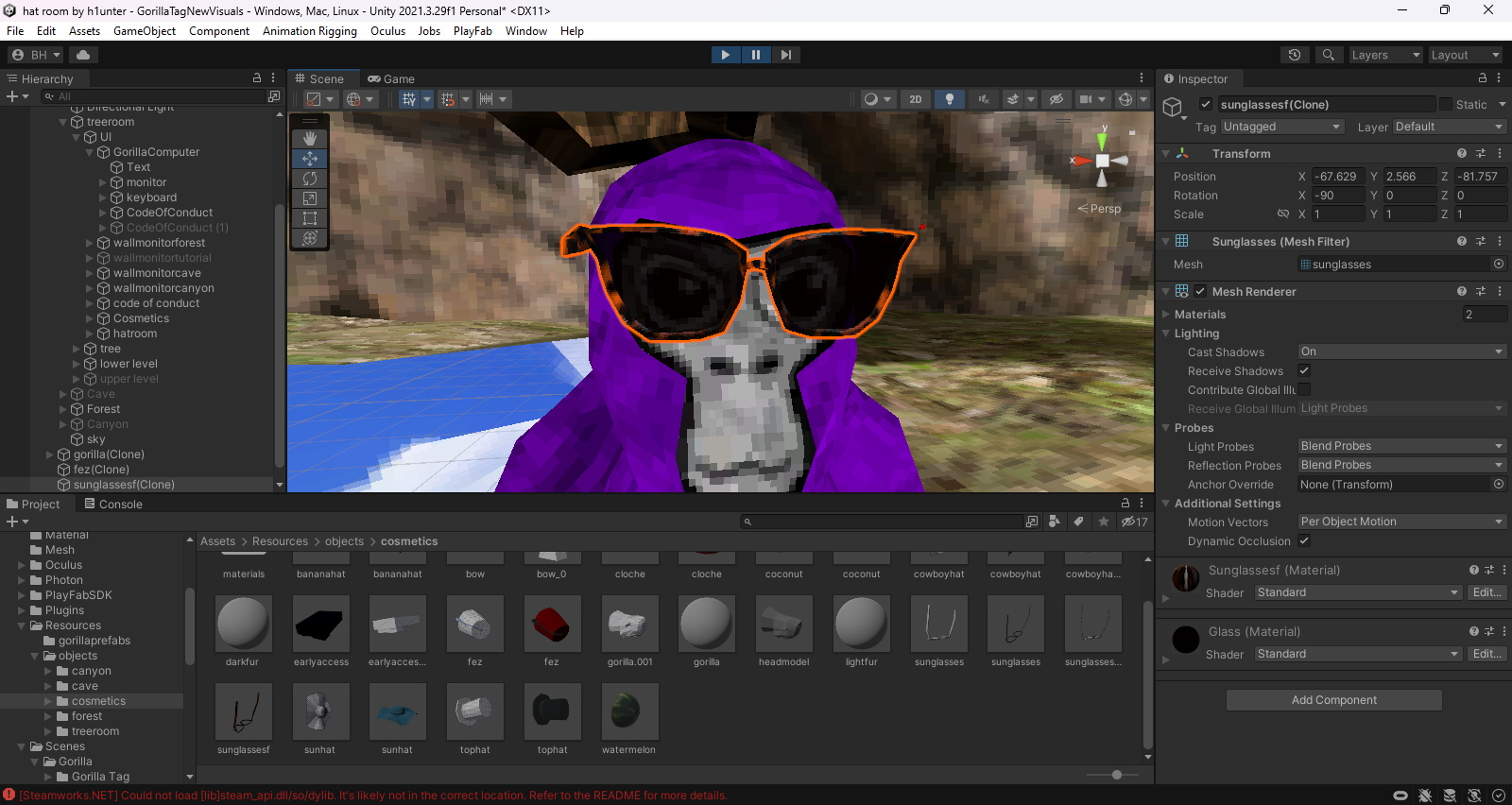The height and width of the screenshot is (805, 1512).
Task: Open the Undo History icon
Action: (x=1295, y=55)
